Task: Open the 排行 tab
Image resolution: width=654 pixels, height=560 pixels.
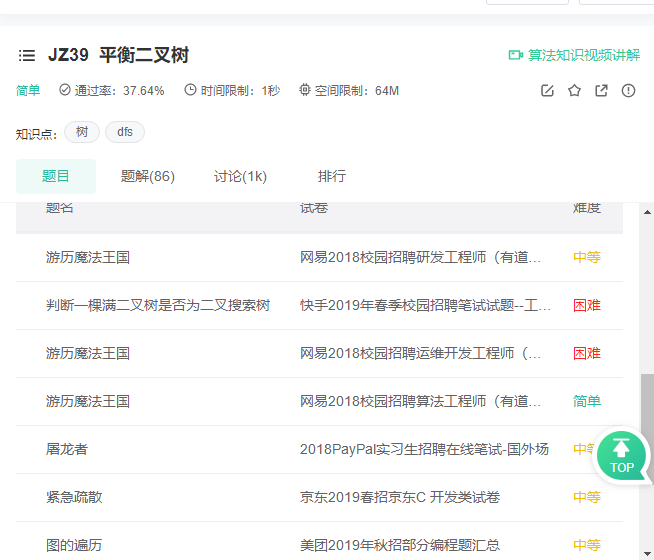Action: click(x=332, y=176)
